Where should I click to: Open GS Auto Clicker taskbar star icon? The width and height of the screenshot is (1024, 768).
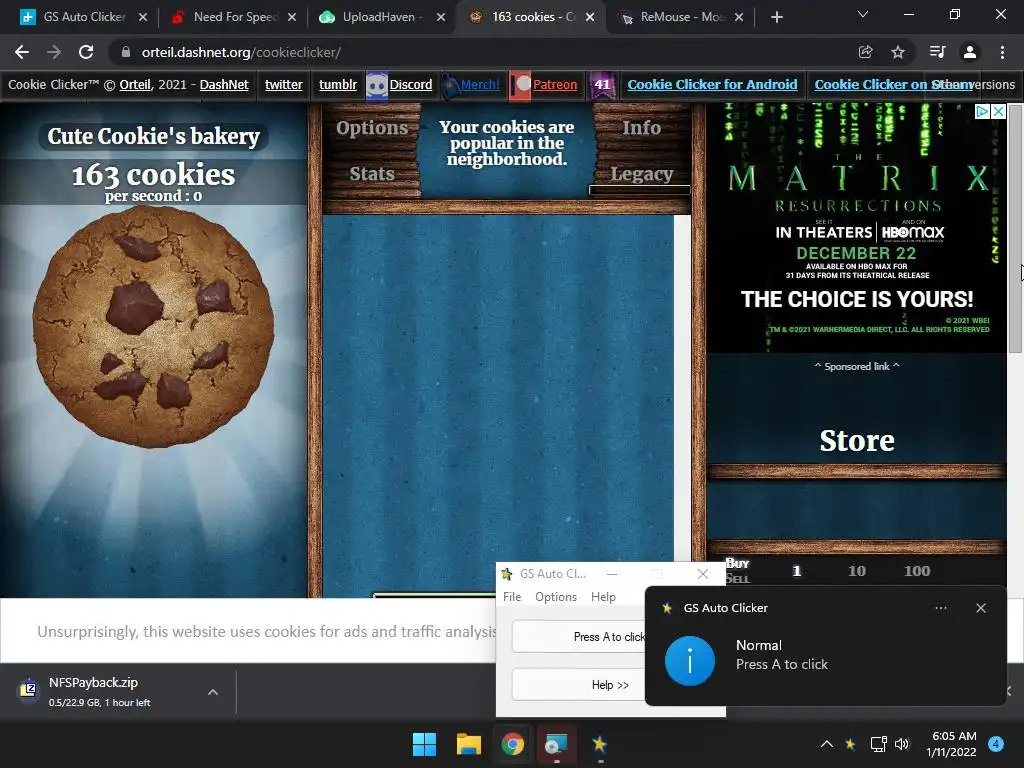click(x=600, y=744)
